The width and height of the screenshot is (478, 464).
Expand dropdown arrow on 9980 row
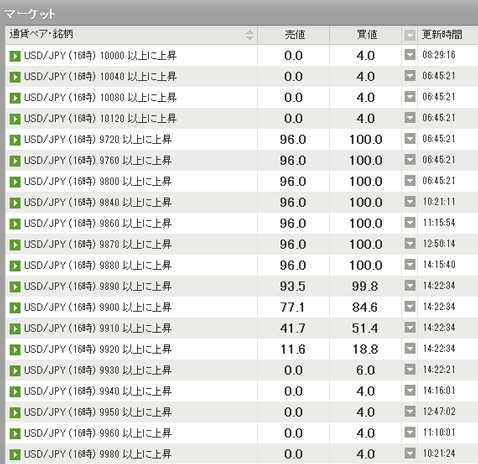coord(410,453)
